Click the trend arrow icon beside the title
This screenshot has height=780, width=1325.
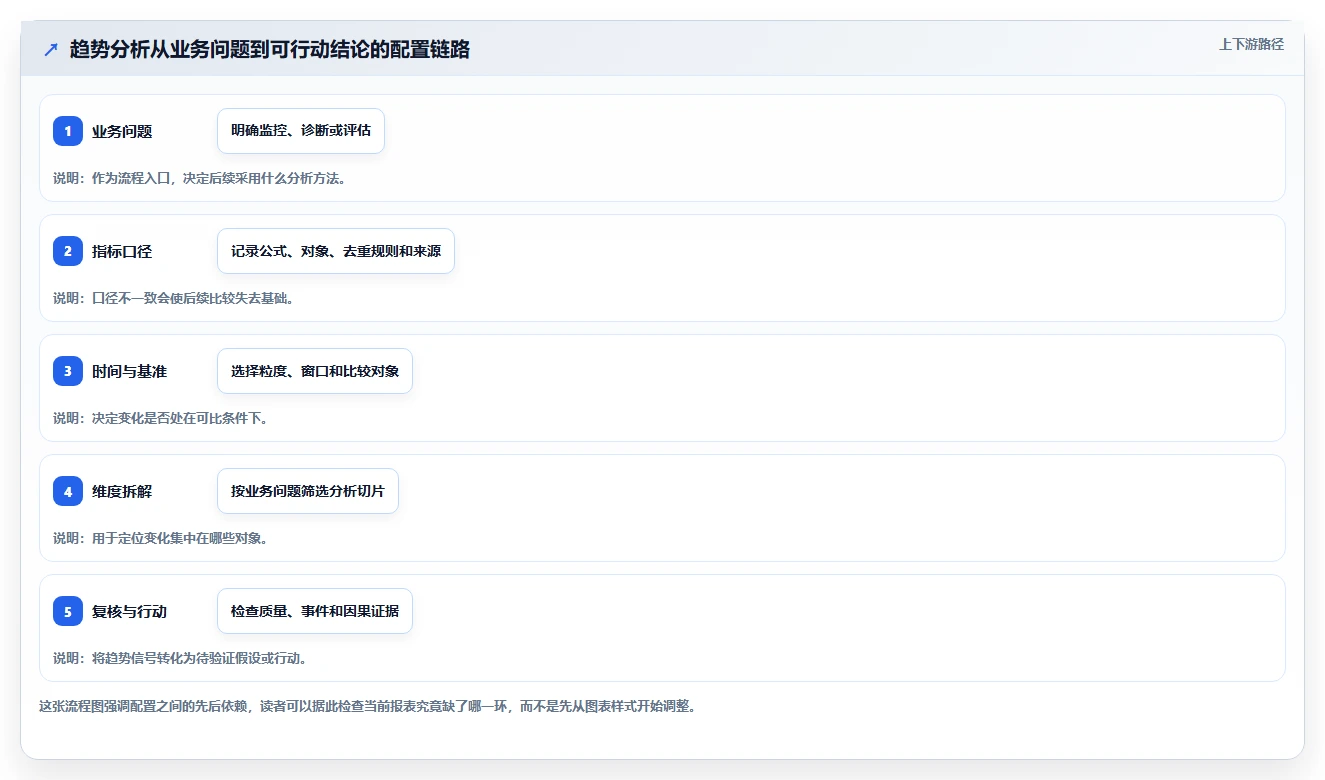[x=51, y=50]
